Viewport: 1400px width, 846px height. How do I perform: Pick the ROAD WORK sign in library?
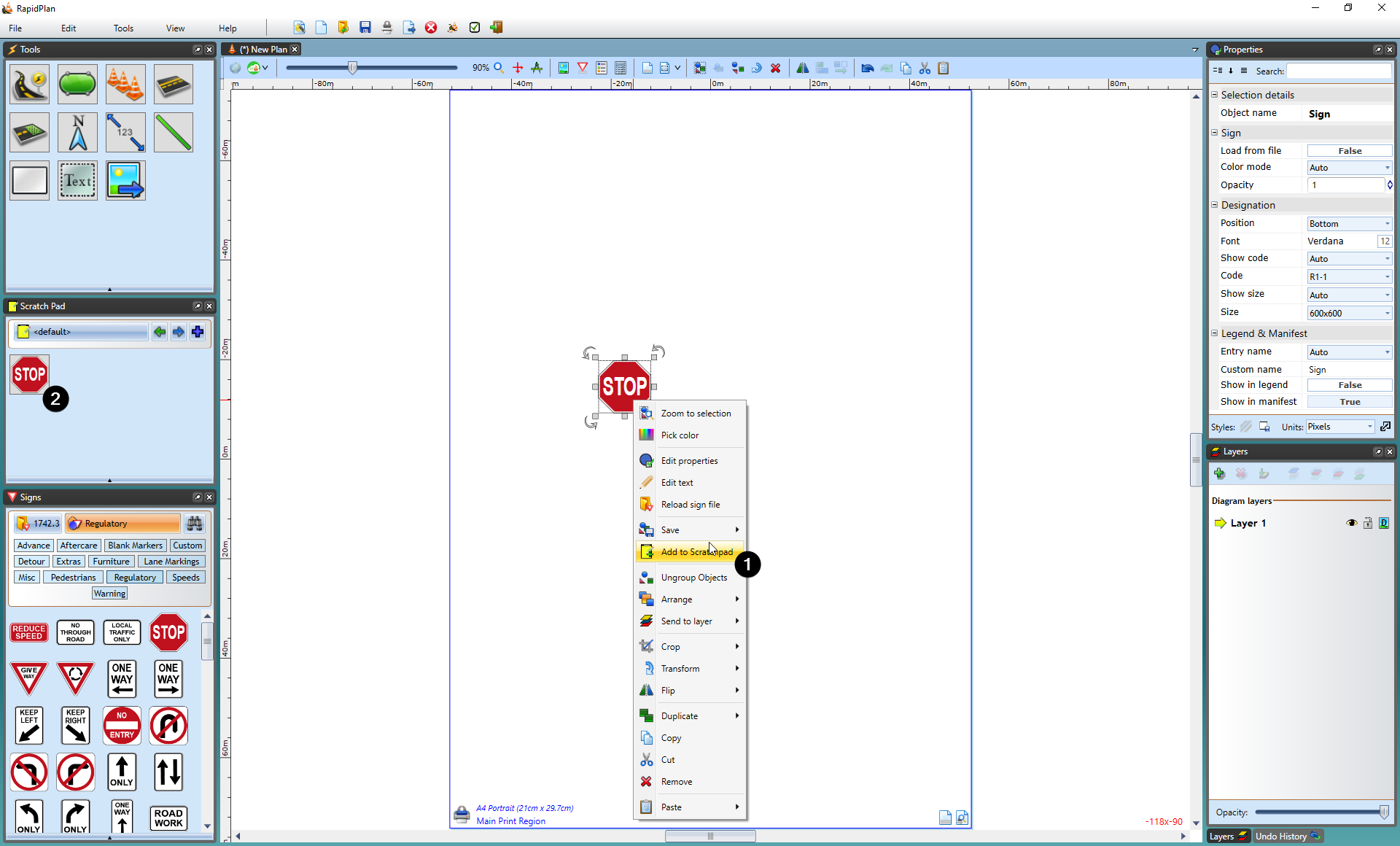coord(168,818)
